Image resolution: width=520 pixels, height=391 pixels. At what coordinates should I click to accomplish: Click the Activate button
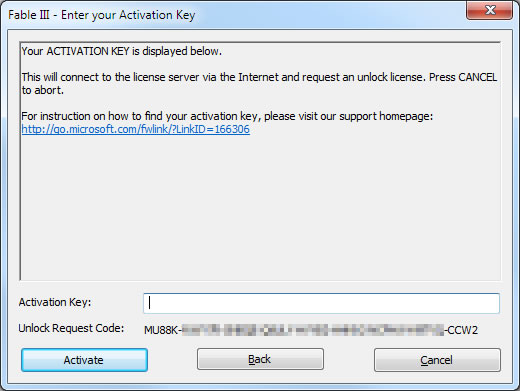84,360
